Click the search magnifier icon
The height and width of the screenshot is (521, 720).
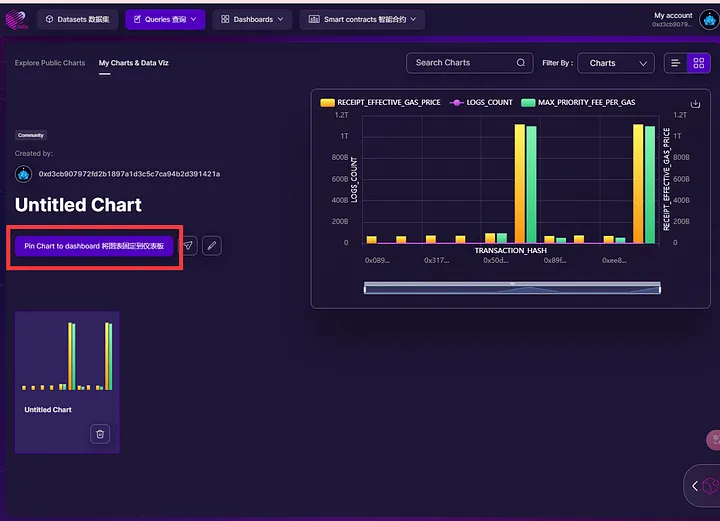point(521,63)
